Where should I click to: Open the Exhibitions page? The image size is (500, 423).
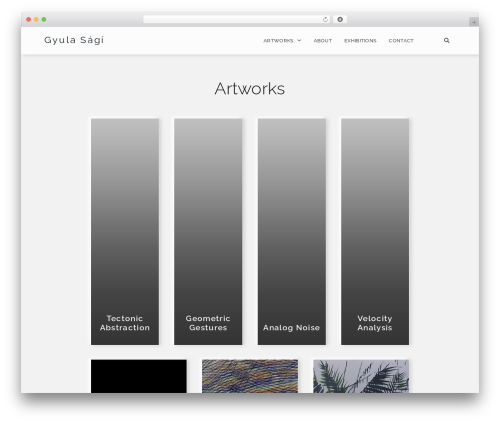(x=360, y=41)
